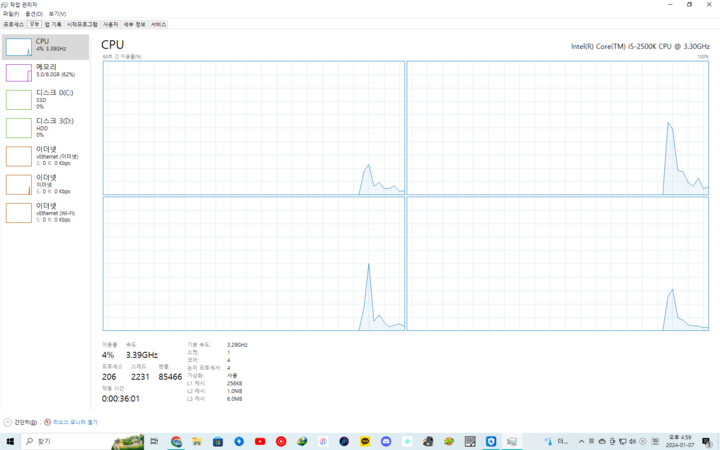720x450 pixels.
Task: Open the Resource Monitor (리소스 모니터 열기) link
Action: [71, 422]
